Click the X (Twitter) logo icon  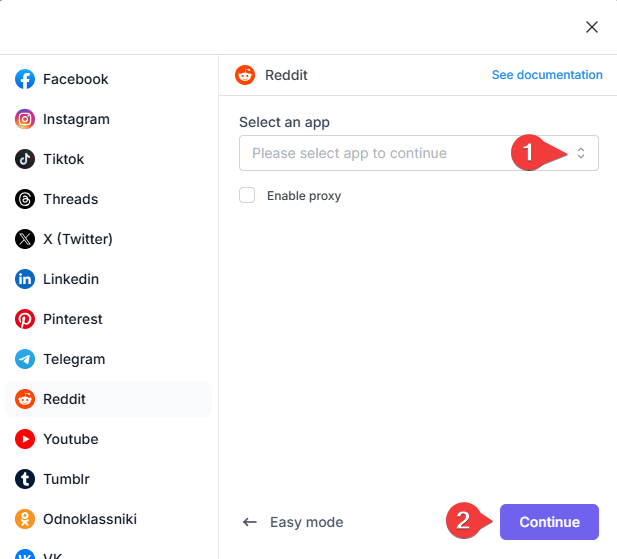pos(25,239)
